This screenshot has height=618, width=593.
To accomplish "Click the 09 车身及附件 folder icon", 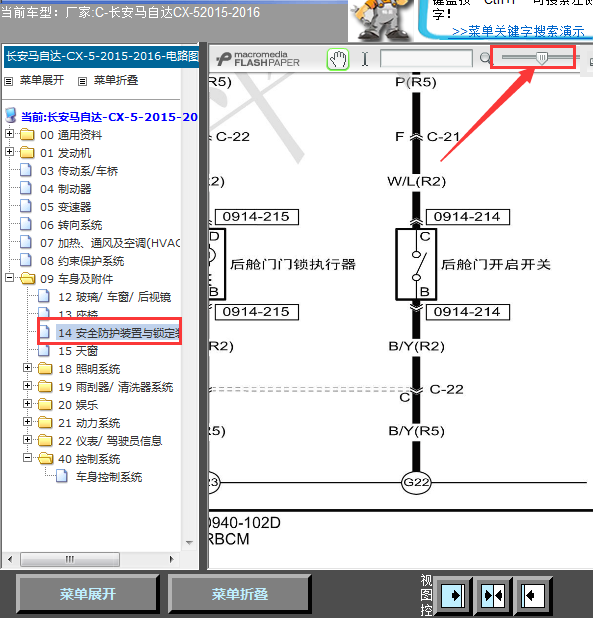I will [x=27, y=278].
